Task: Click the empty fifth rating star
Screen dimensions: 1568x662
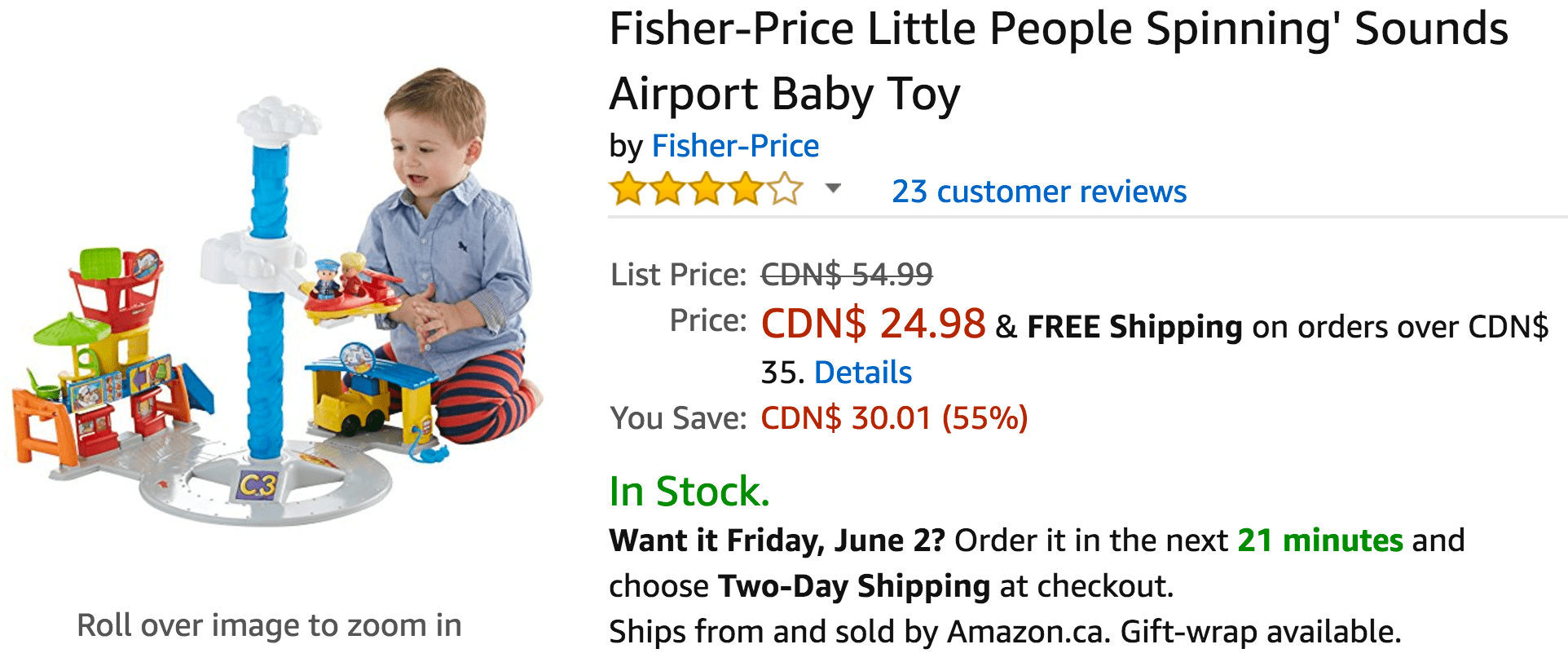Action: pyautogui.click(x=785, y=189)
